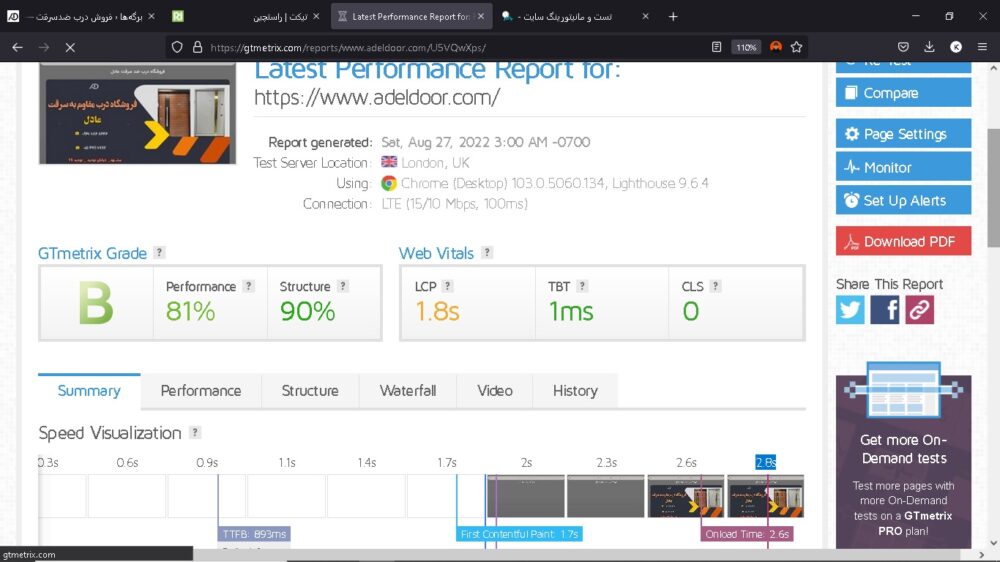
Task: Click the 110% zoom level badge
Action: [x=746, y=47]
